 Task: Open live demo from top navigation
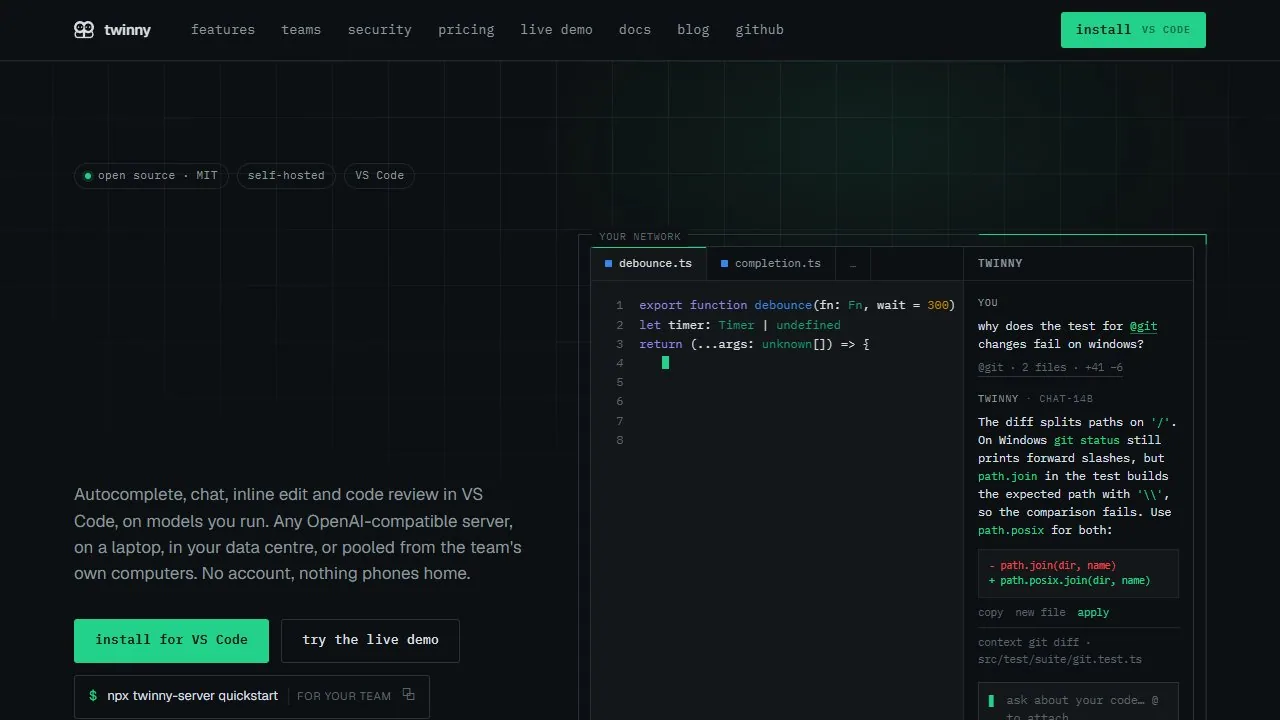[557, 30]
